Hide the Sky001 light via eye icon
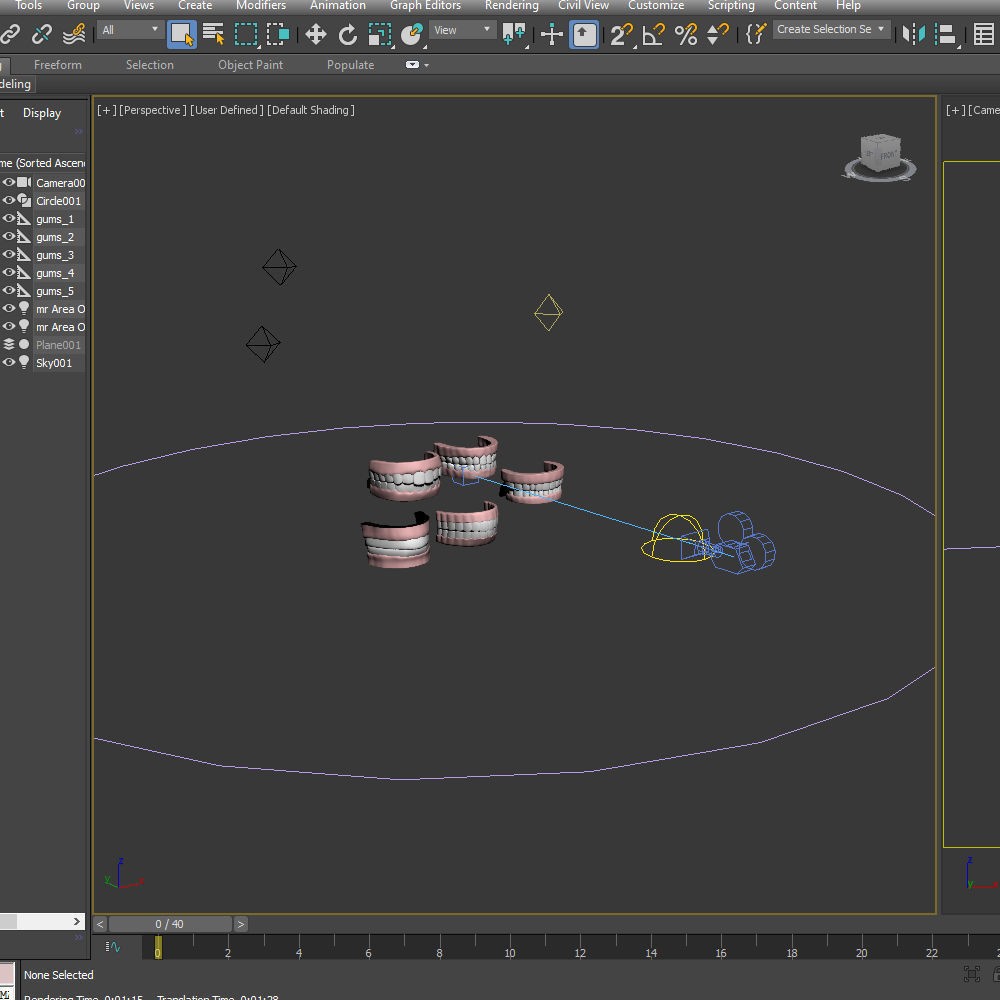Viewport: 1000px width, 1000px height. click(x=9, y=362)
